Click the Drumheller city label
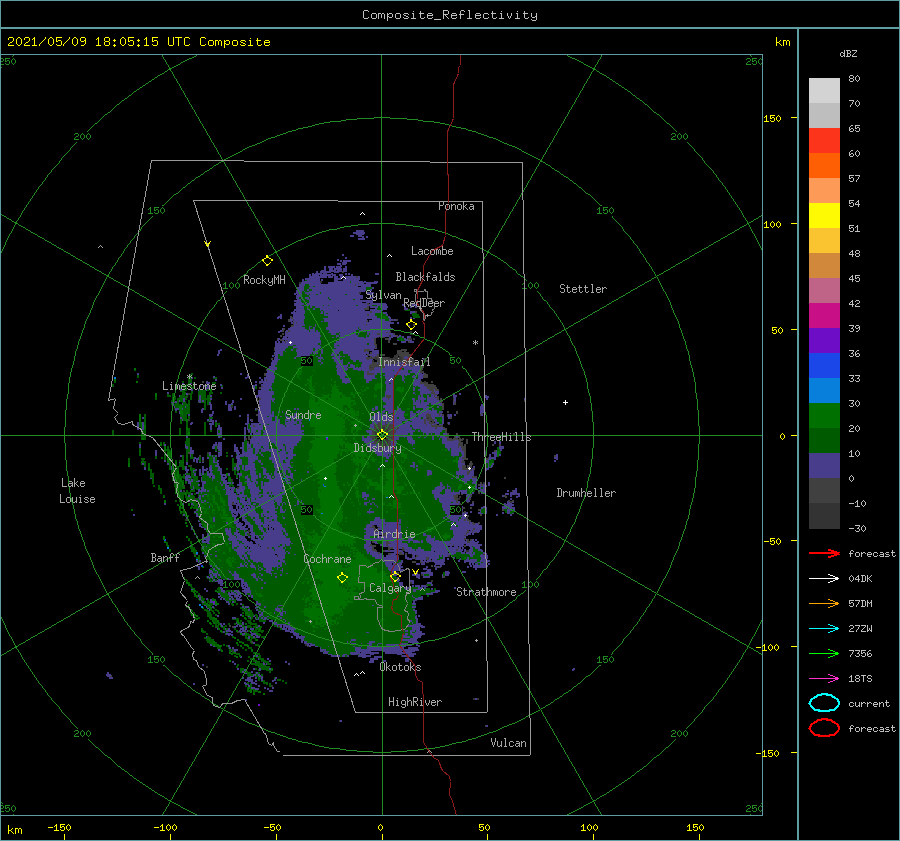 click(x=586, y=493)
